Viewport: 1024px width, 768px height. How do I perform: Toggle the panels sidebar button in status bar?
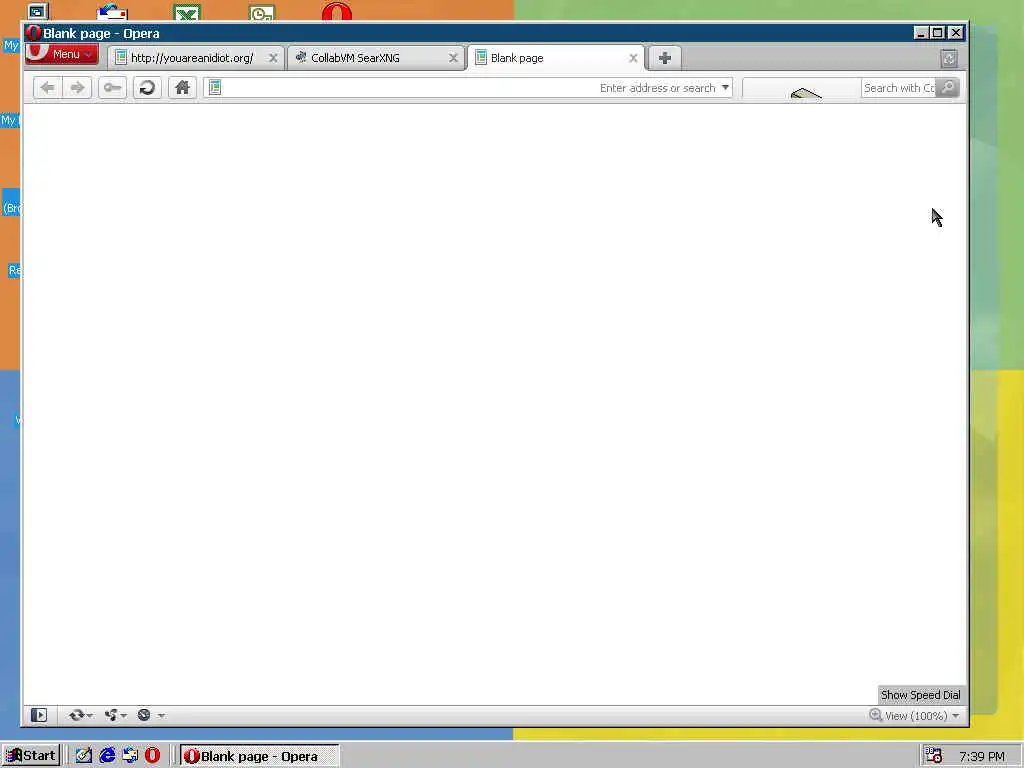tap(39, 715)
